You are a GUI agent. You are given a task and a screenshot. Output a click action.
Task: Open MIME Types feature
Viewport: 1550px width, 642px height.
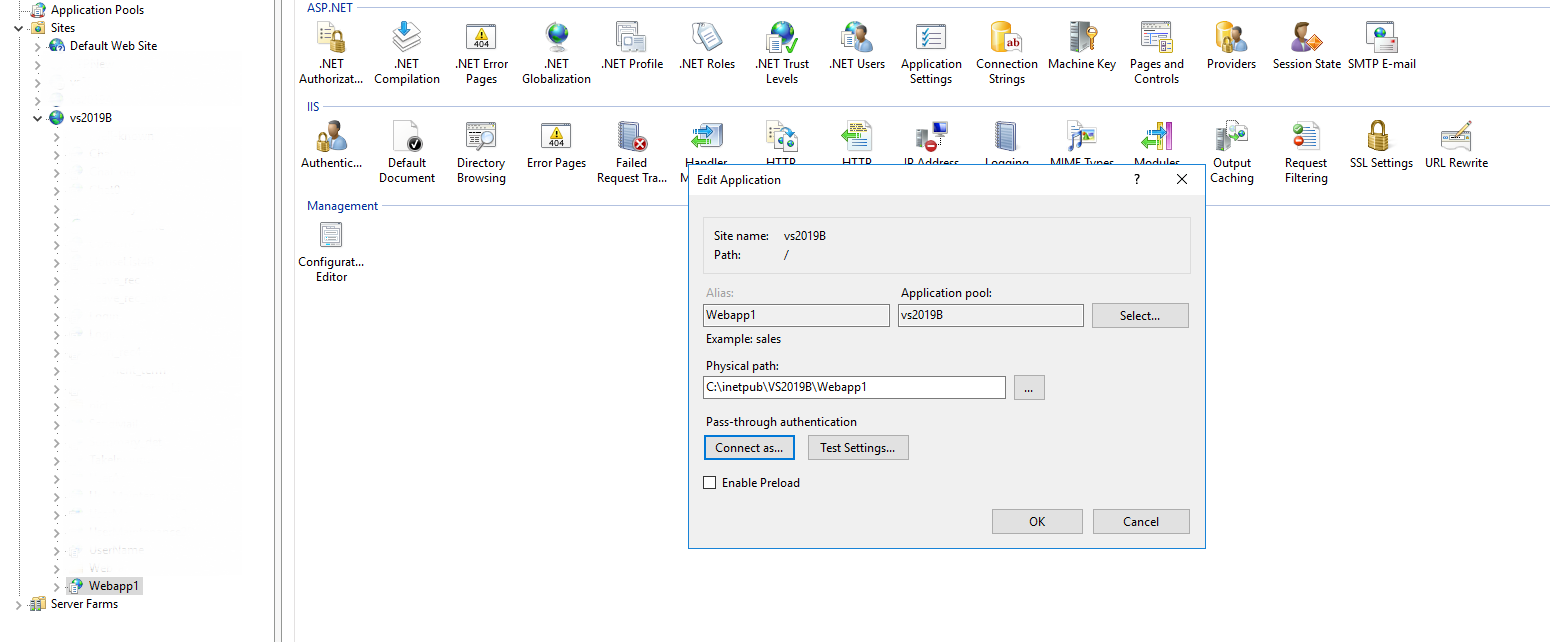point(1082,141)
